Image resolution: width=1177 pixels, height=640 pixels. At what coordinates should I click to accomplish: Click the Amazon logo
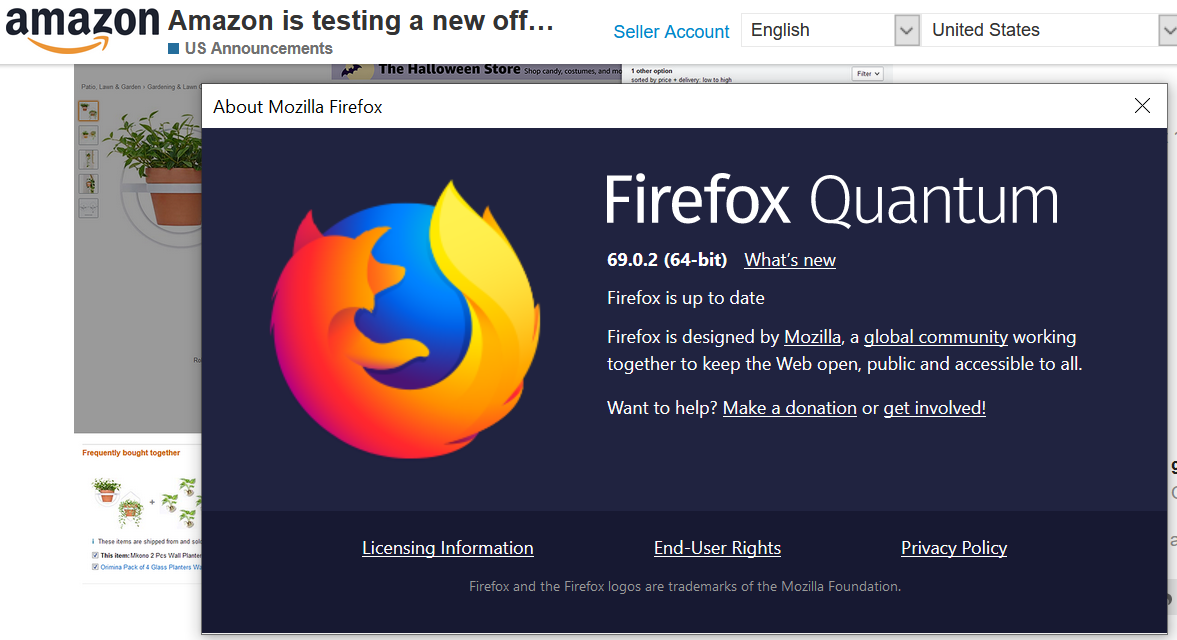pos(82,30)
